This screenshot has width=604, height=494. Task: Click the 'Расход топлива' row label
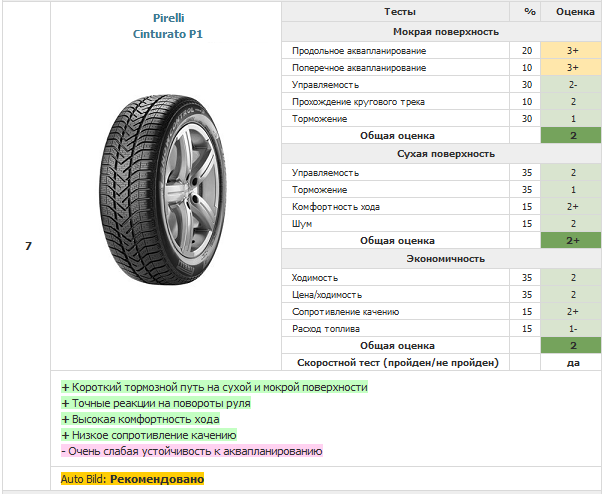click(x=325, y=329)
